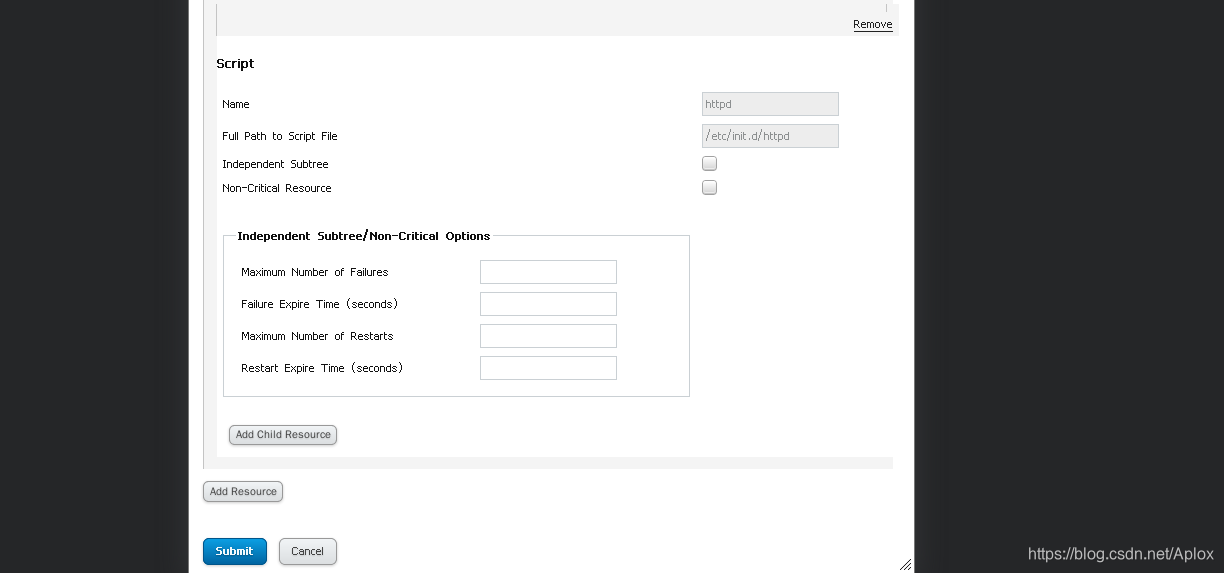Screen dimensions: 1224x573
Task: Click the Script section heading
Action: pyautogui.click(x=235, y=64)
